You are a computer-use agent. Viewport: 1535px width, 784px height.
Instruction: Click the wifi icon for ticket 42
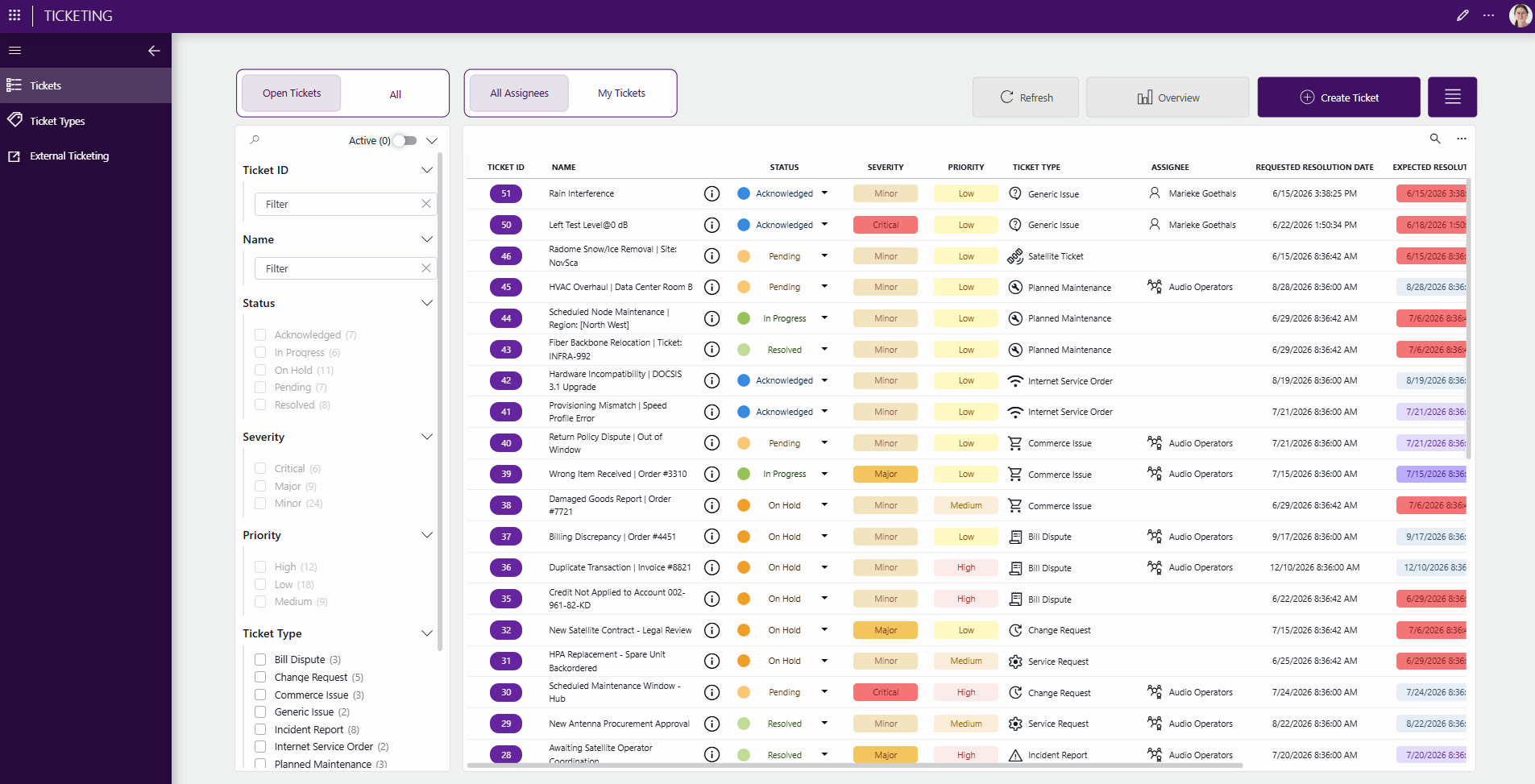coord(1015,380)
